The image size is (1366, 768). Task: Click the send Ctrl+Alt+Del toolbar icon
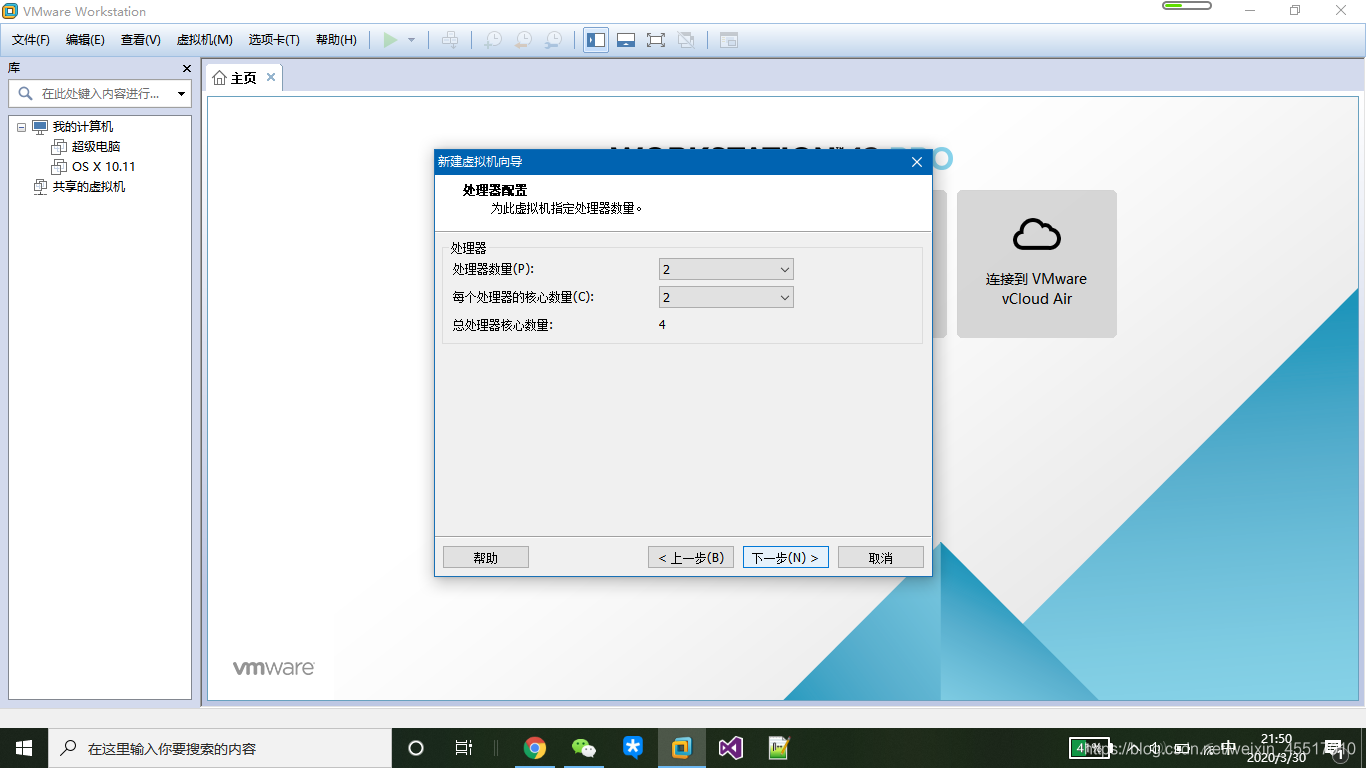tap(450, 40)
